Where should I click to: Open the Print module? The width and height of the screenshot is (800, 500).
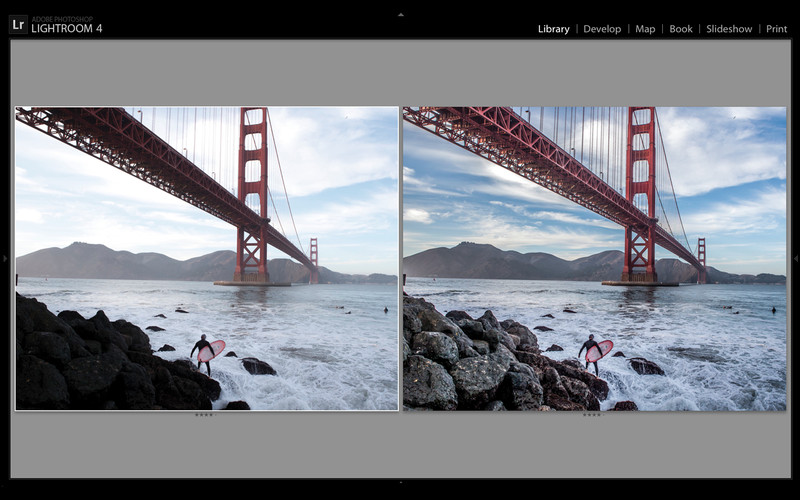(776, 29)
